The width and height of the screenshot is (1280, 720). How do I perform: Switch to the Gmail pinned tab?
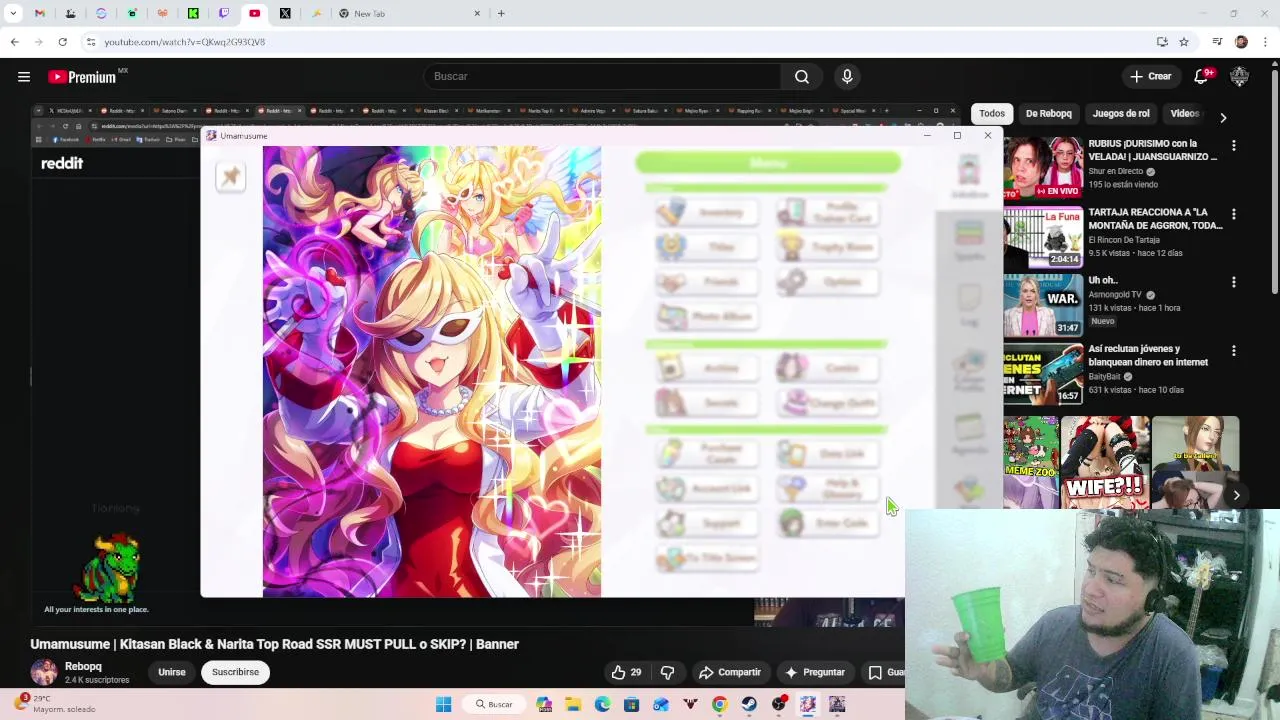[x=39, y=13]
